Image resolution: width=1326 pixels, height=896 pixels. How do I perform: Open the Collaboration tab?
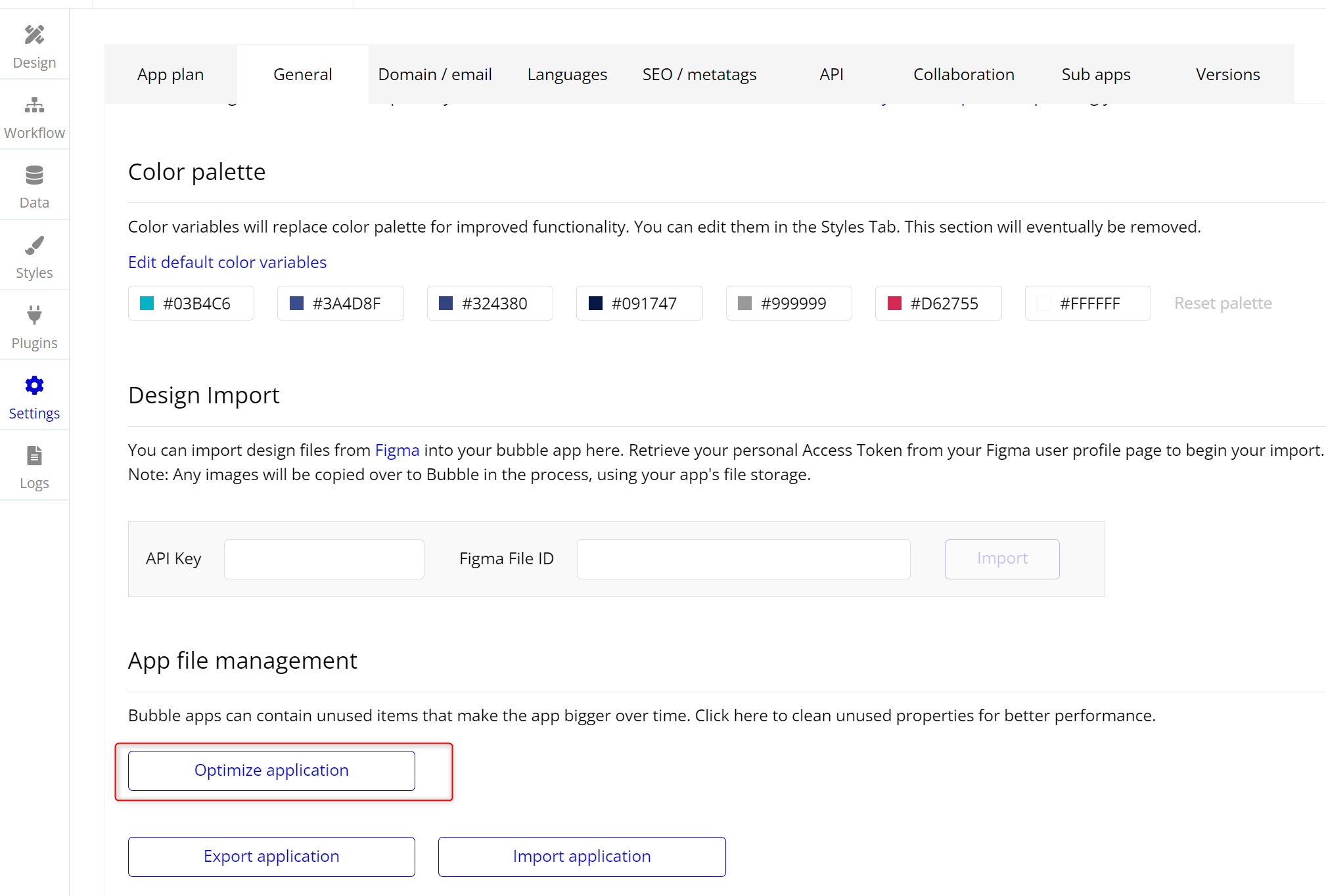point(963,74)
